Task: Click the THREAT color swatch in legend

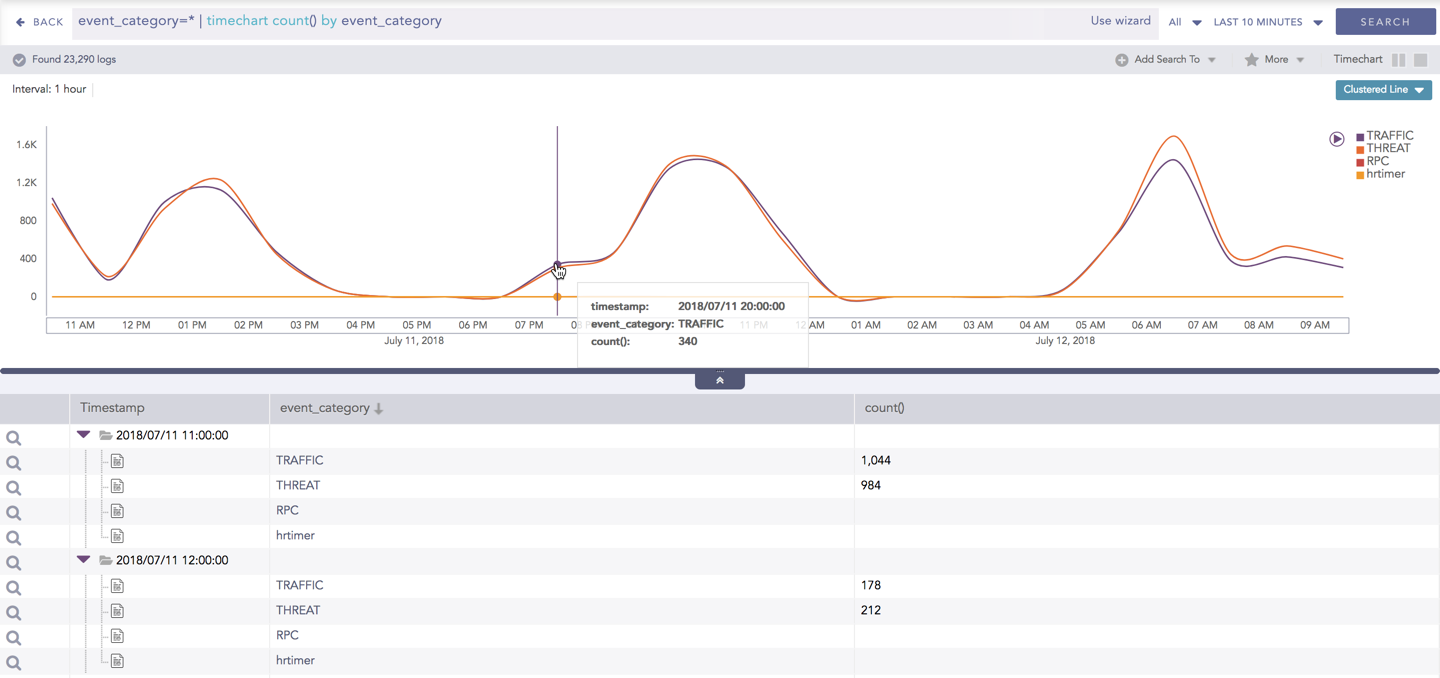Action: [1360, 150]
